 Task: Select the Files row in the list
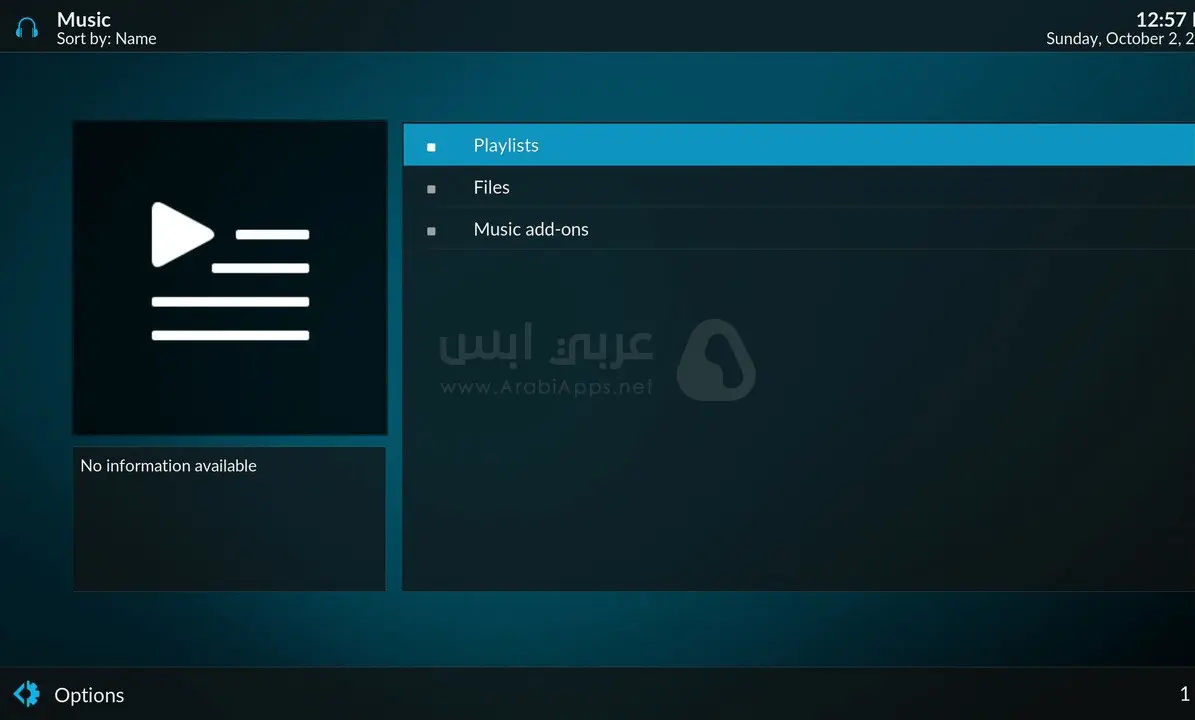700,187
